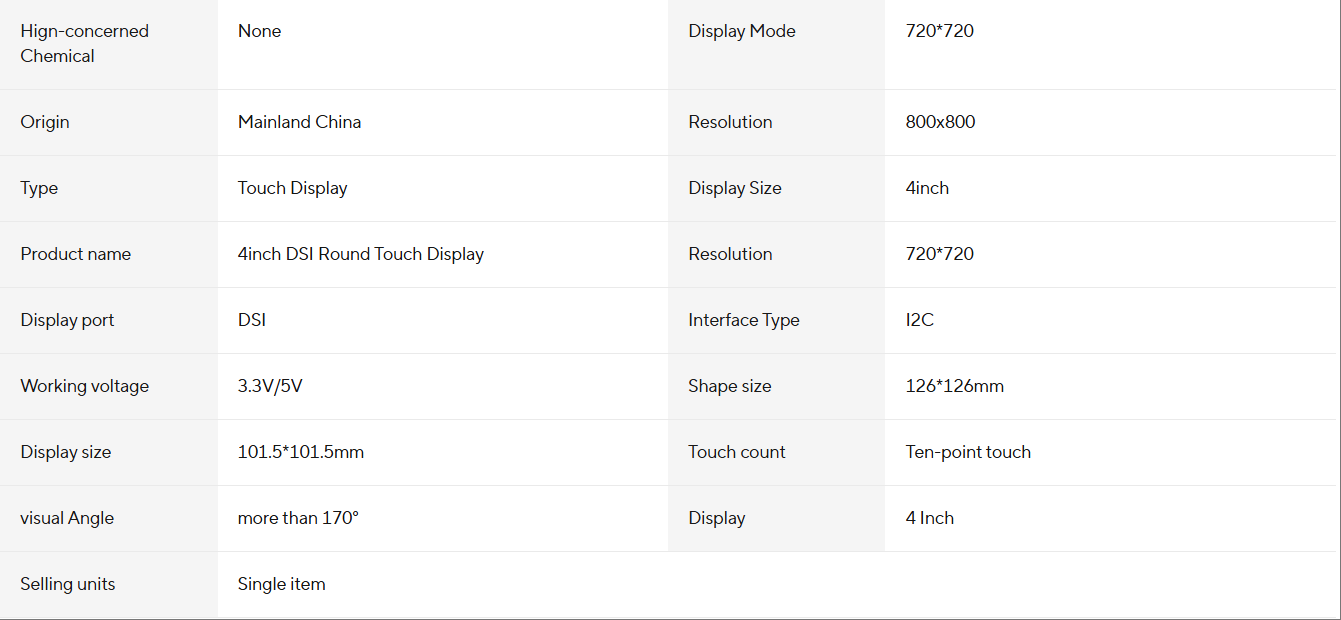The width and height of the screenshot is (1341, 620).
Task: Click the "Hign-concerned Chemical" label cell
Action: (84, 44)
